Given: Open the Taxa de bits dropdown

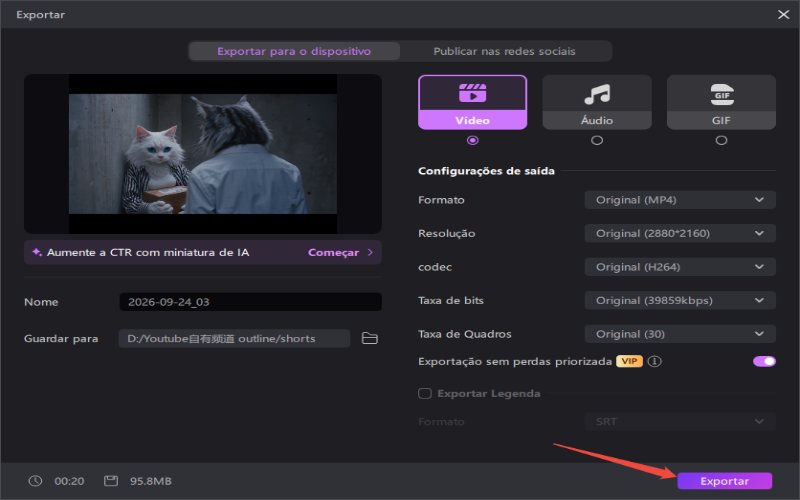Looking at the screenshot, I should [680, 301].
